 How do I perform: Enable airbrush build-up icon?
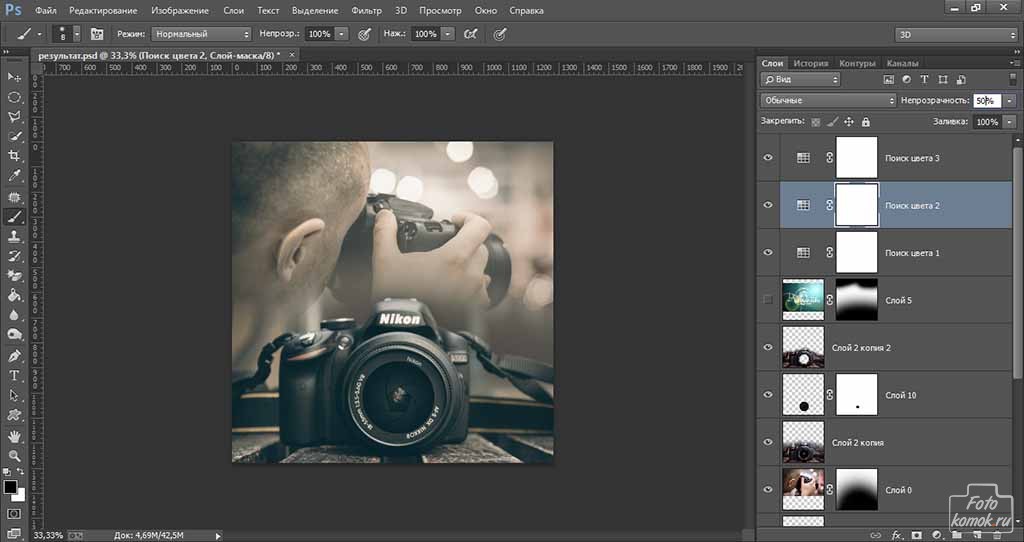click(470, 34)
